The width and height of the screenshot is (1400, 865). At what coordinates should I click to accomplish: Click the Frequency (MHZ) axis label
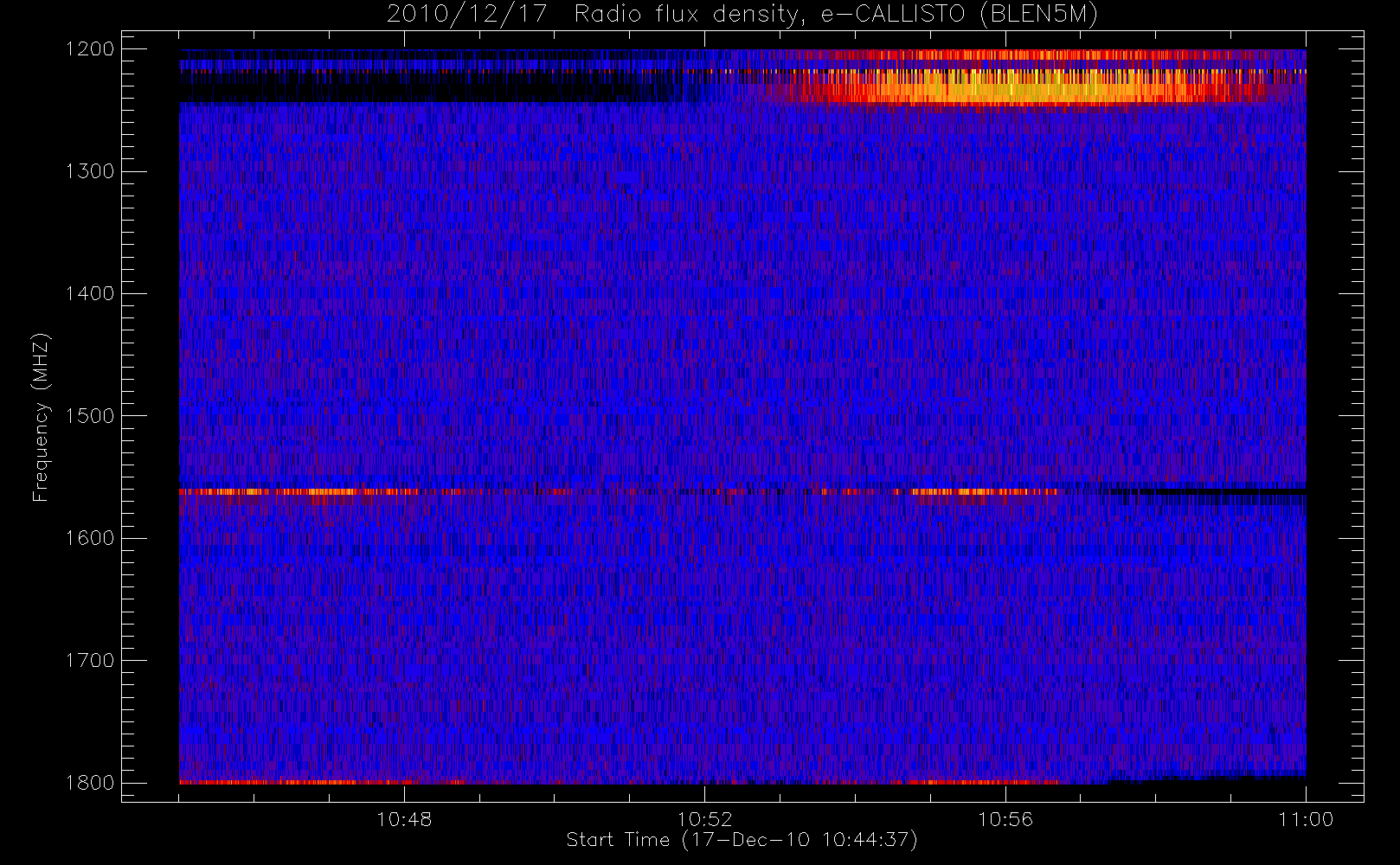pyautogui.click(x=40, y=417)
